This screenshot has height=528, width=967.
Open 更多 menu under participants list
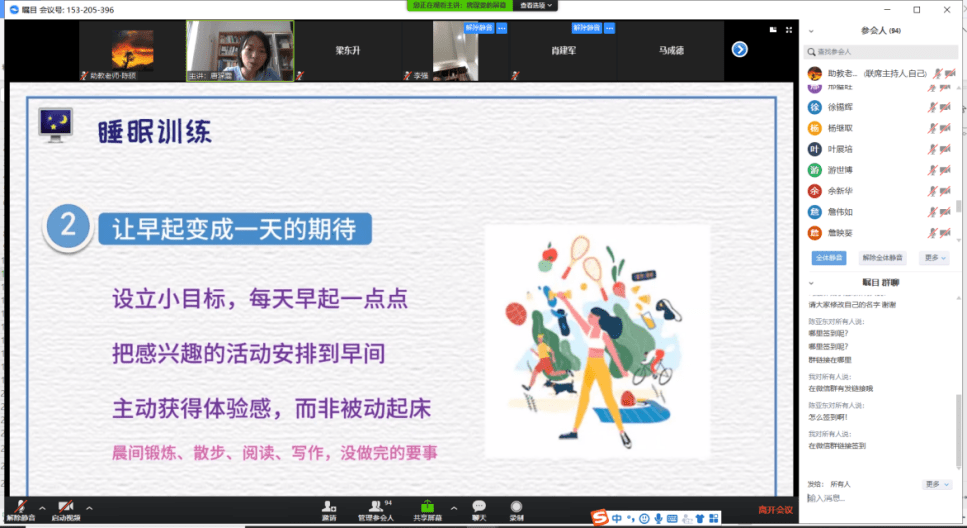click(x=935, y=258)
